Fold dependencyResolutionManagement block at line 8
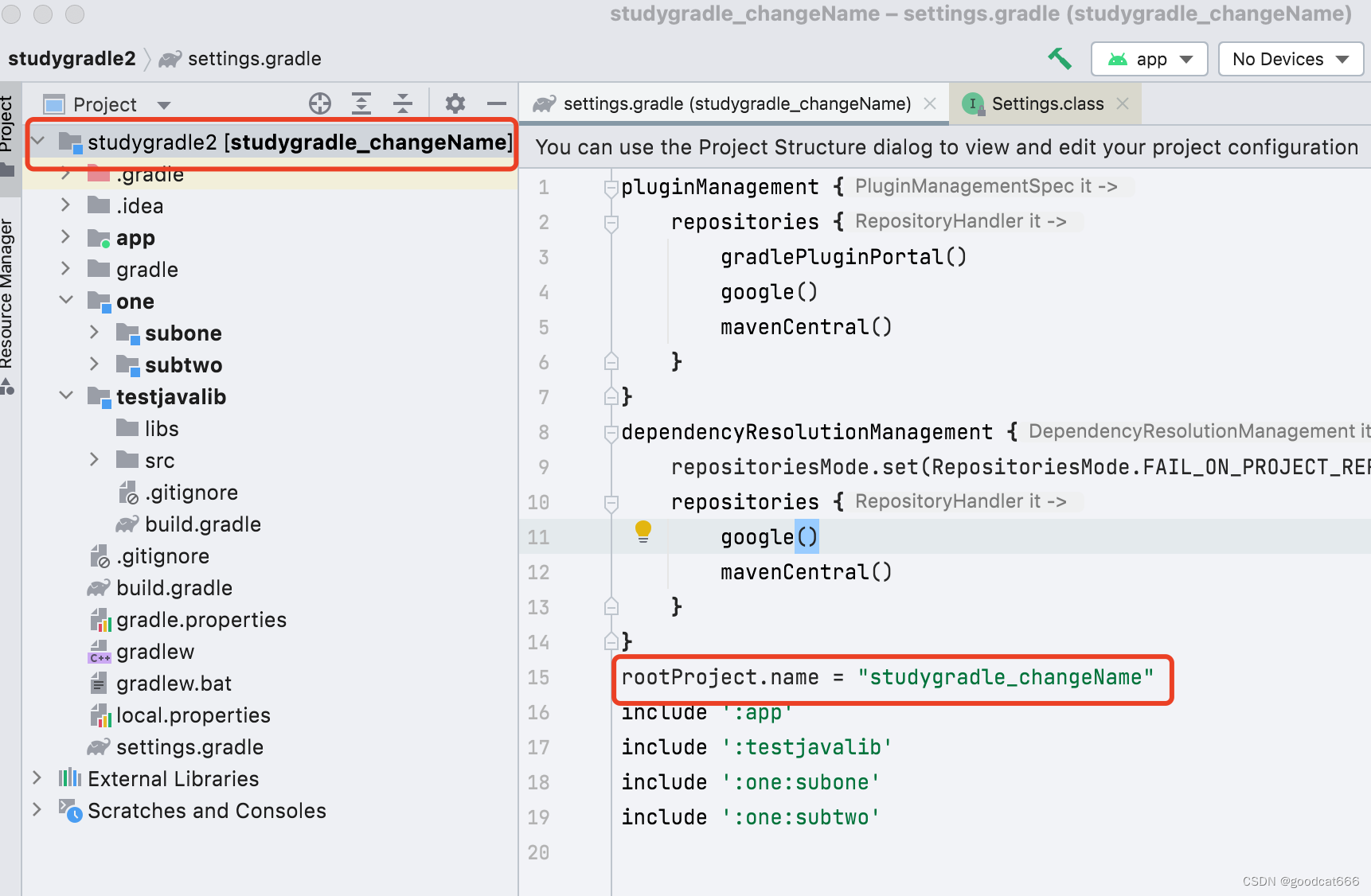Viewport: 1371px width, 896px height. (611, 433)
